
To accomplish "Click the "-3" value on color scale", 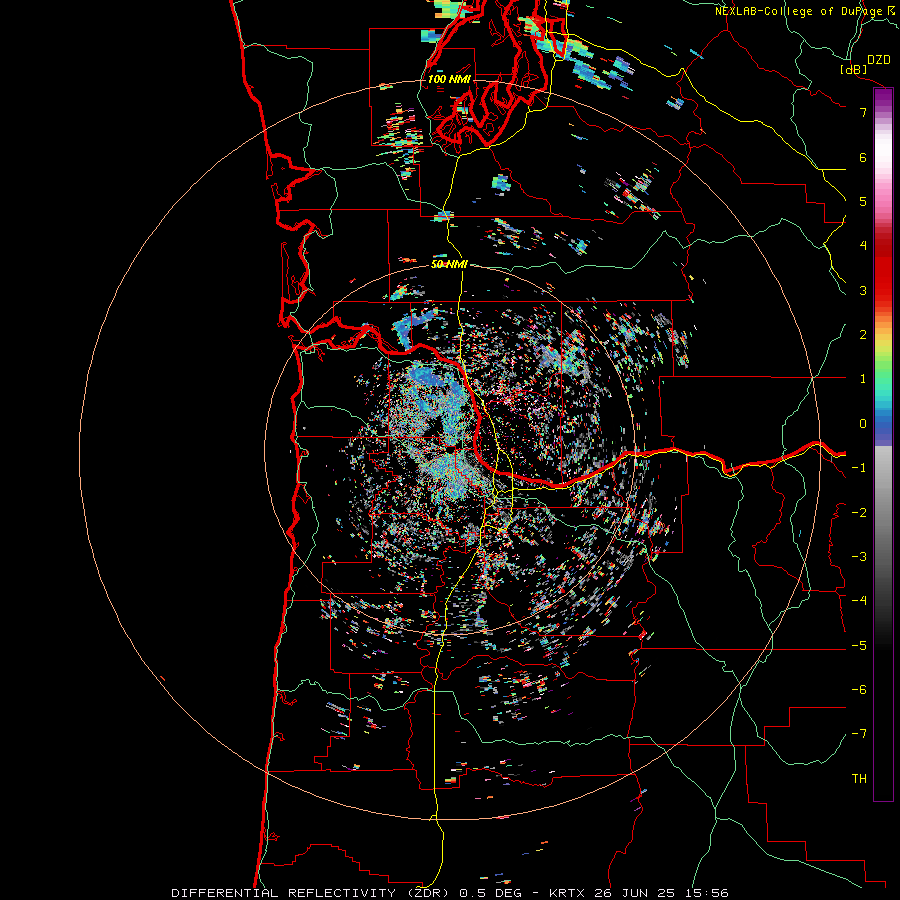I will [859, 557].
